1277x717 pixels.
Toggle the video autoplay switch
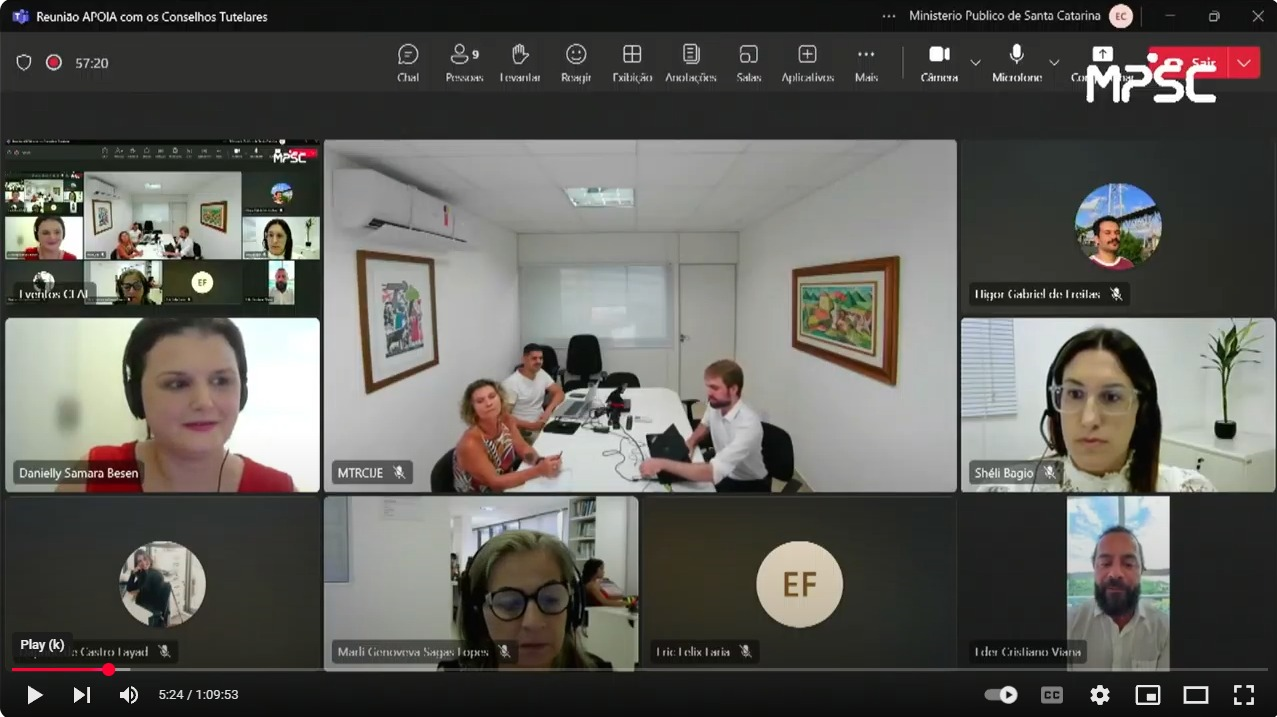(x=1001, y=695)
